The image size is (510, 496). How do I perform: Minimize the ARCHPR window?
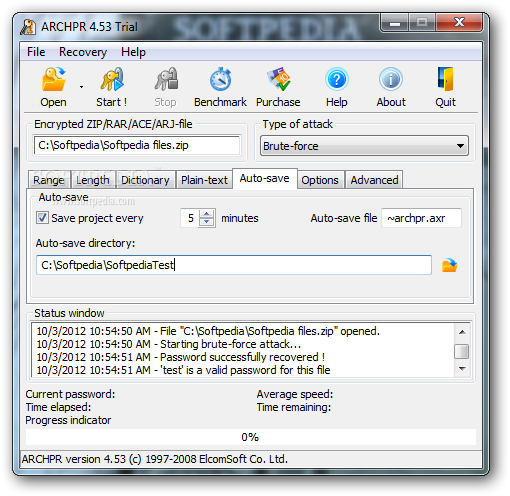click(395, 23)
